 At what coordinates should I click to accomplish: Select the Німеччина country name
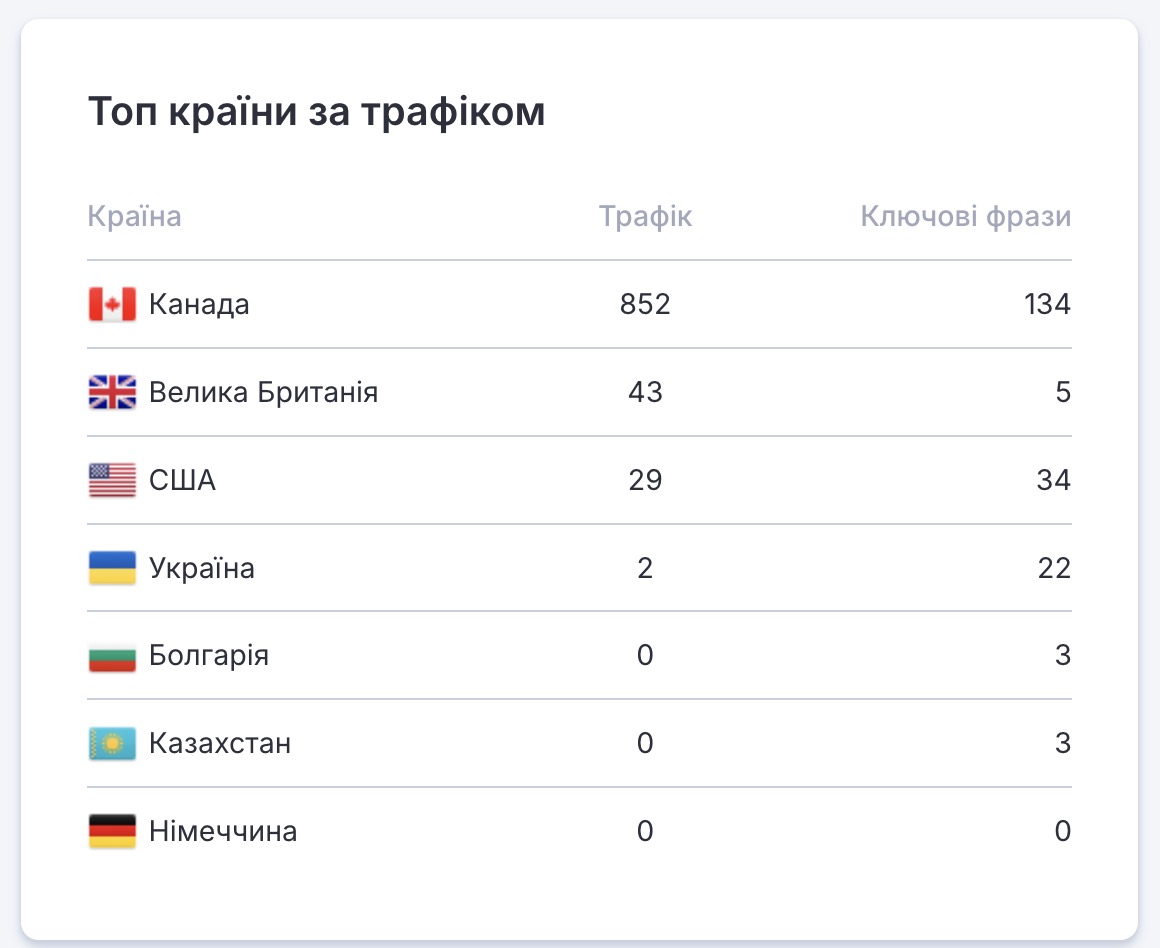point(223,831)
